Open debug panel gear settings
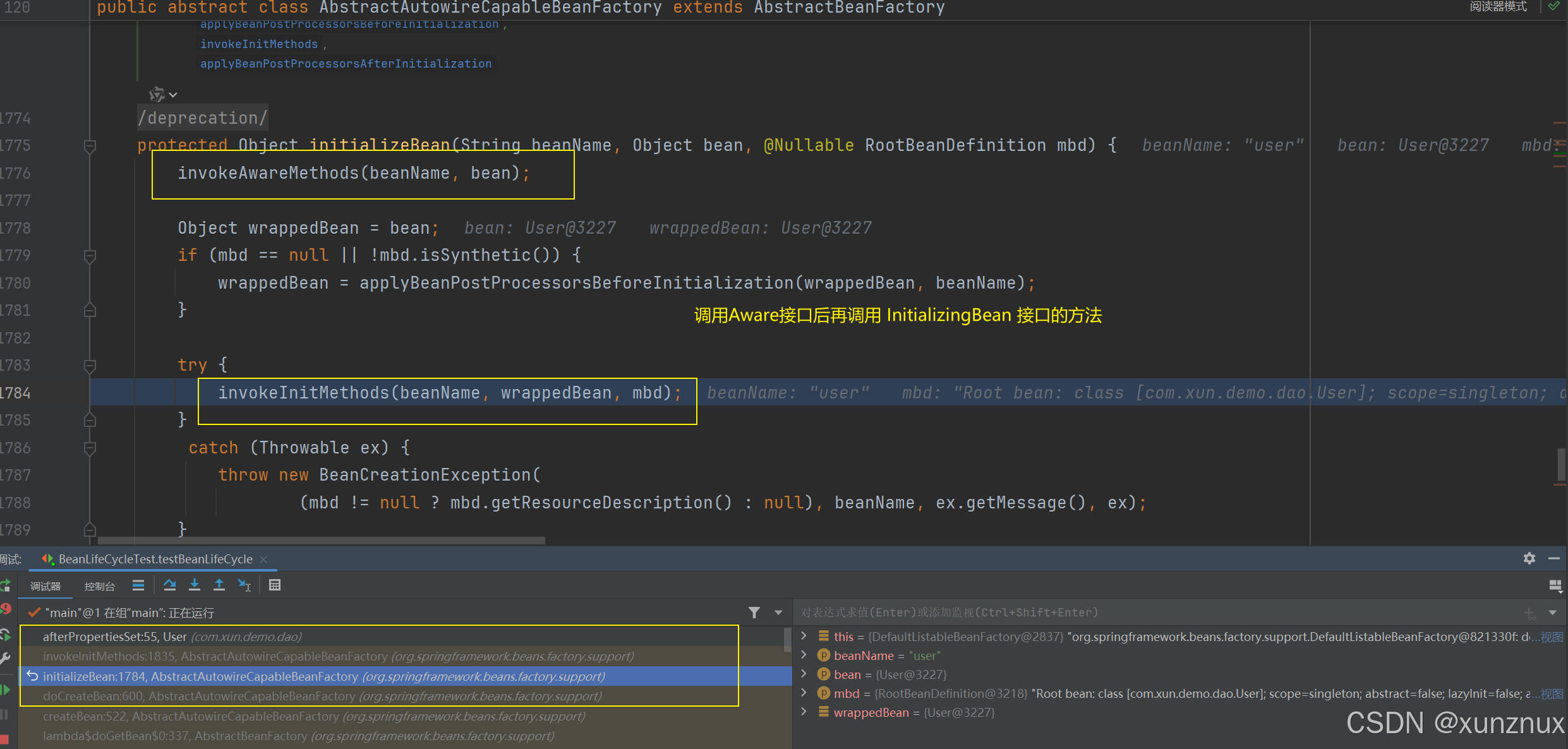The image size is (1568, 749). coord(1529,559)
